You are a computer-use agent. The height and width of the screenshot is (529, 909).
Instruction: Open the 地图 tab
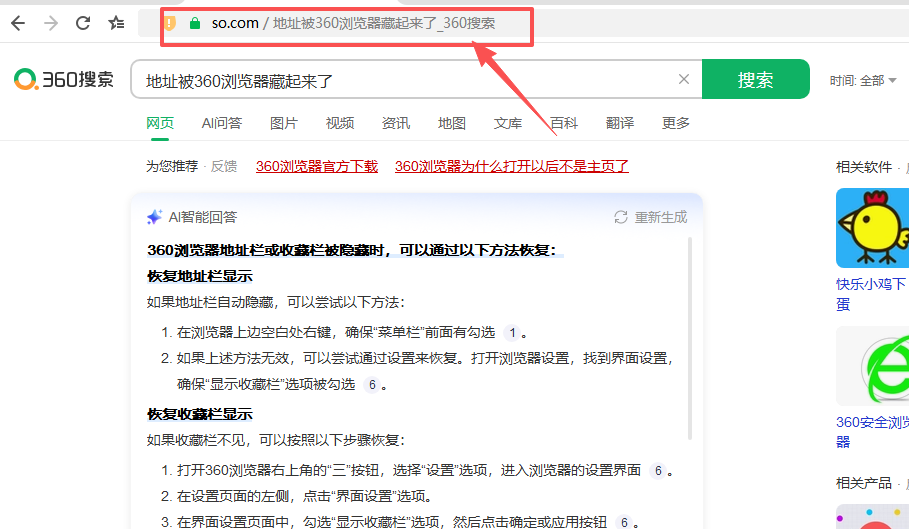point(452,123)
